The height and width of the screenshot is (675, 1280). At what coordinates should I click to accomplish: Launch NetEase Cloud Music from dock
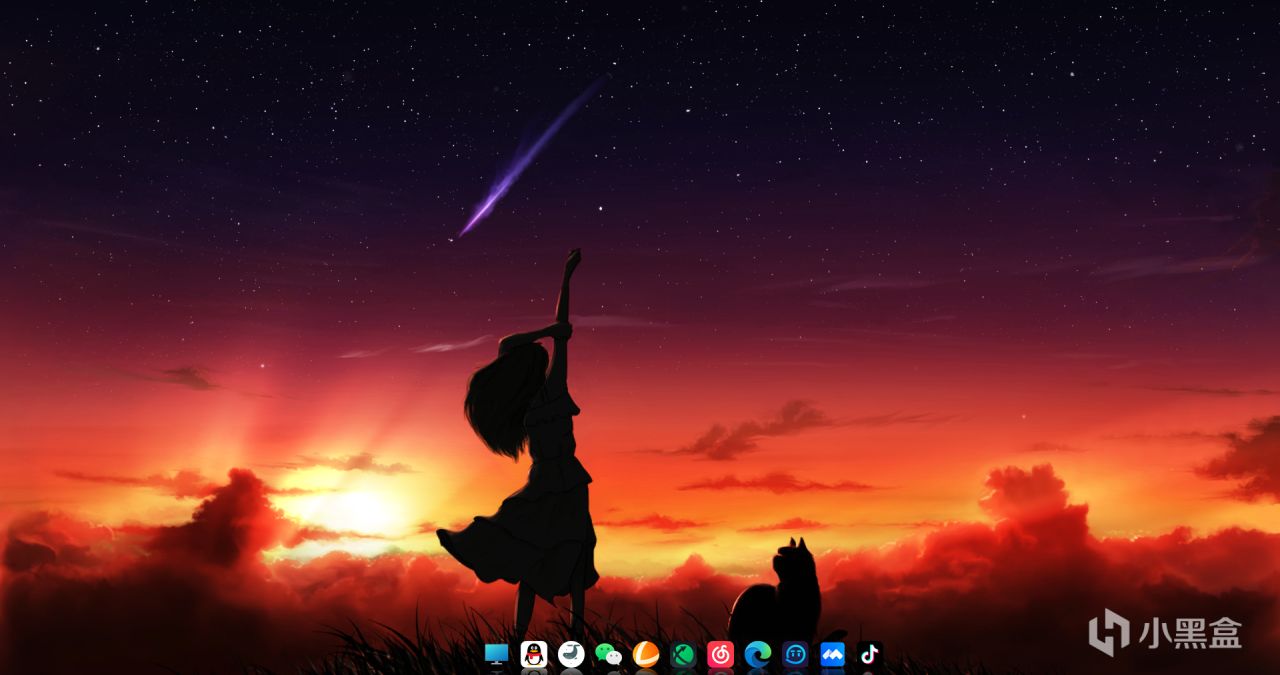click(x=720, y=654)
